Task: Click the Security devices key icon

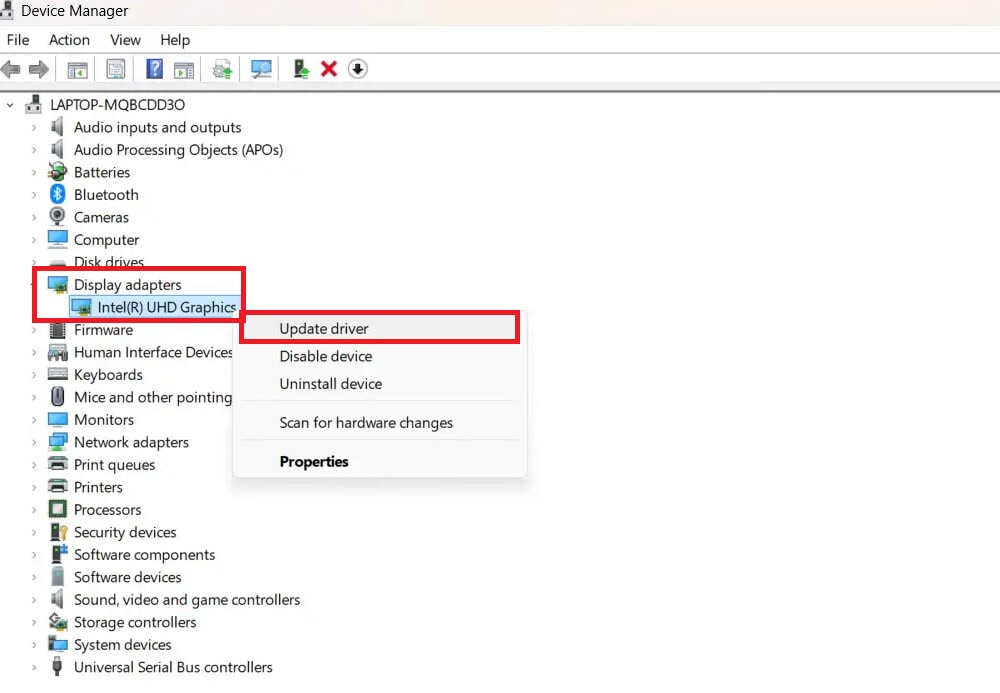Action: tap(59, 532)
